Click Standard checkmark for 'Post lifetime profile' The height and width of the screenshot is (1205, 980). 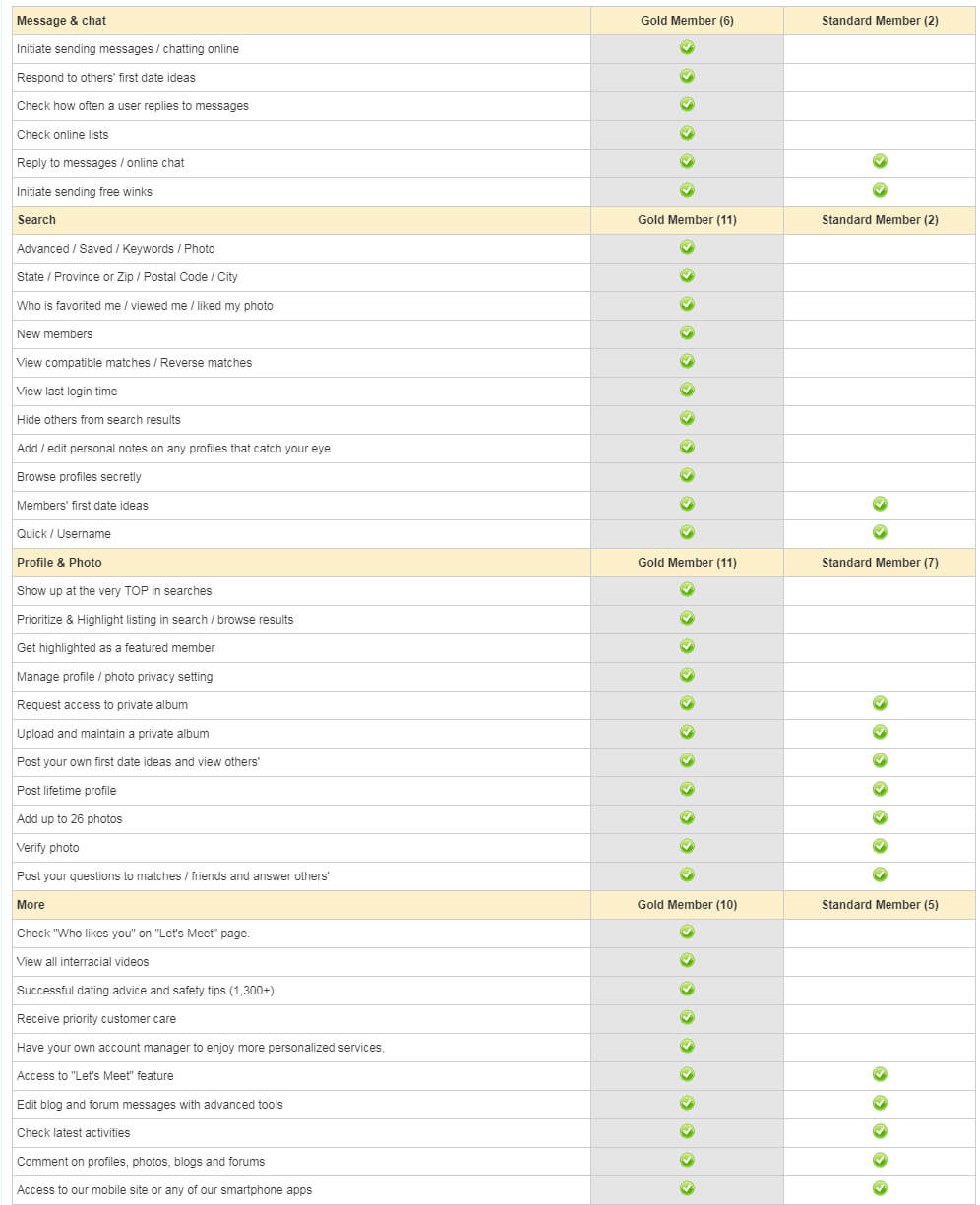coord(880,789)
